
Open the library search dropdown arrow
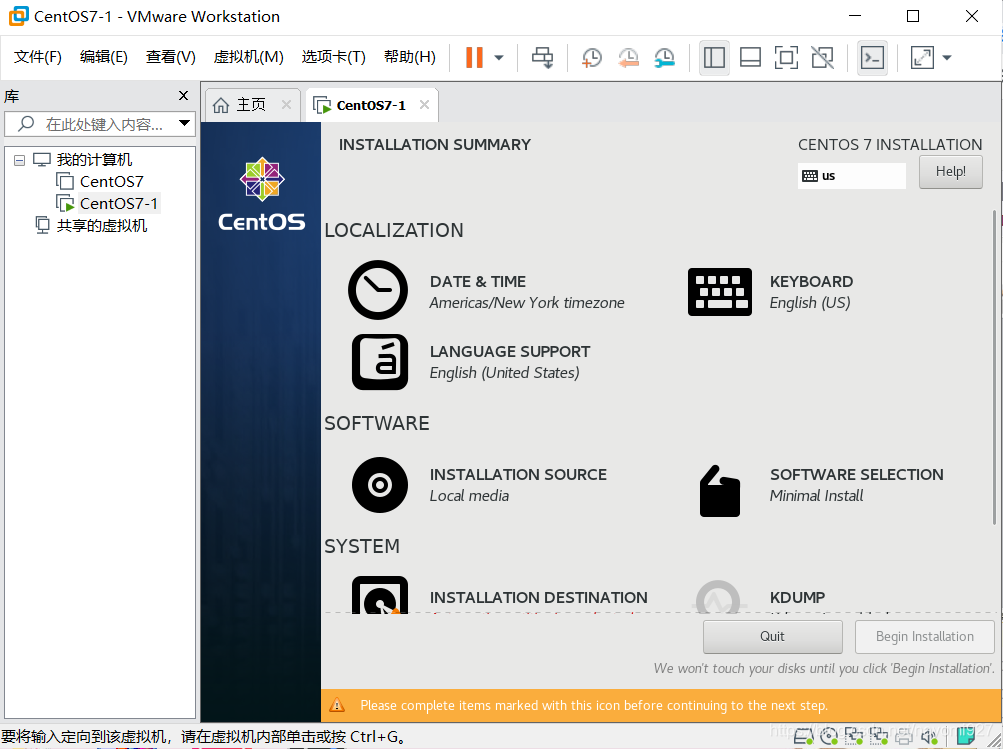[x=184, y=123]
